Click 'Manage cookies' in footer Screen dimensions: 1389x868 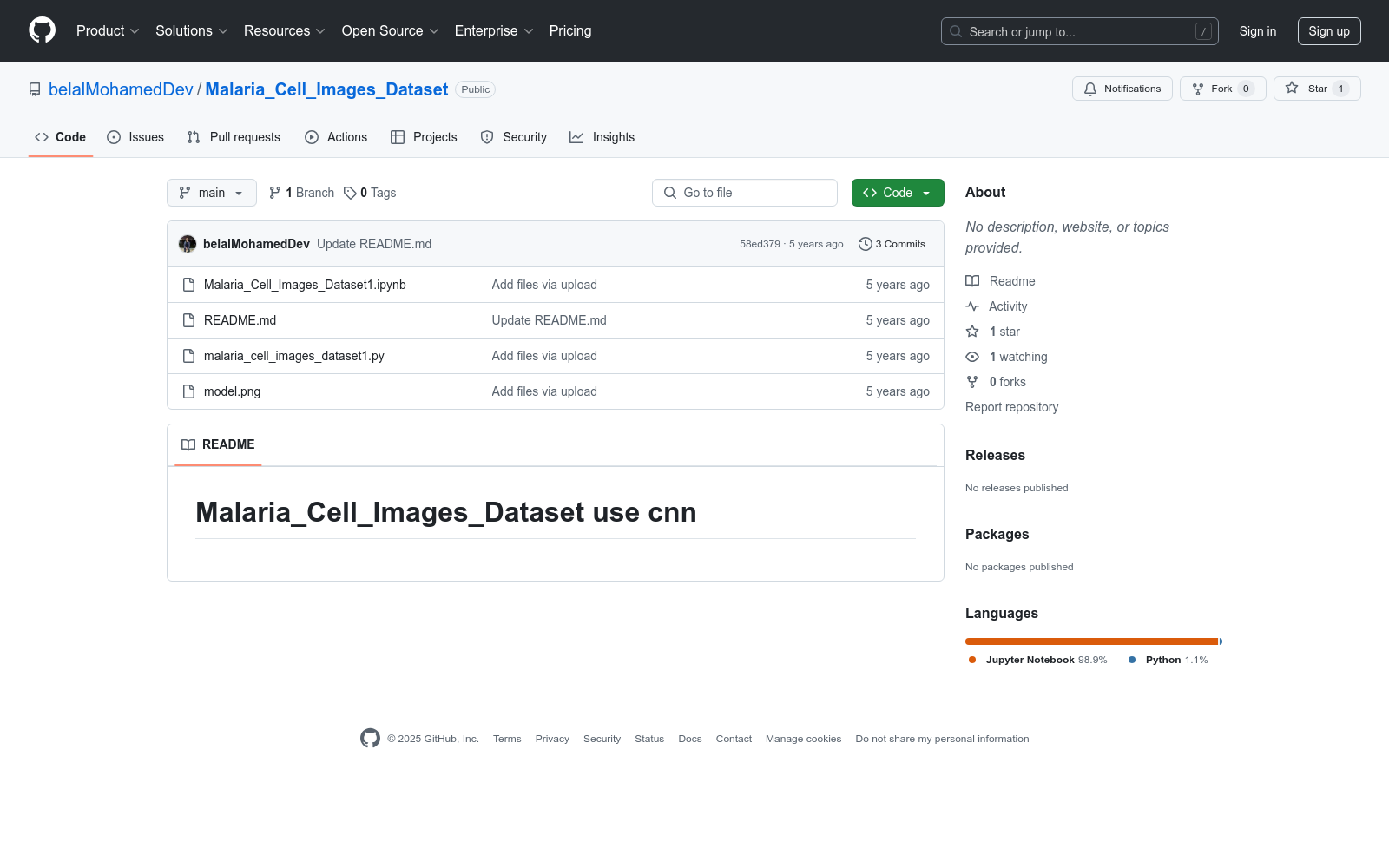coord(803,739)
